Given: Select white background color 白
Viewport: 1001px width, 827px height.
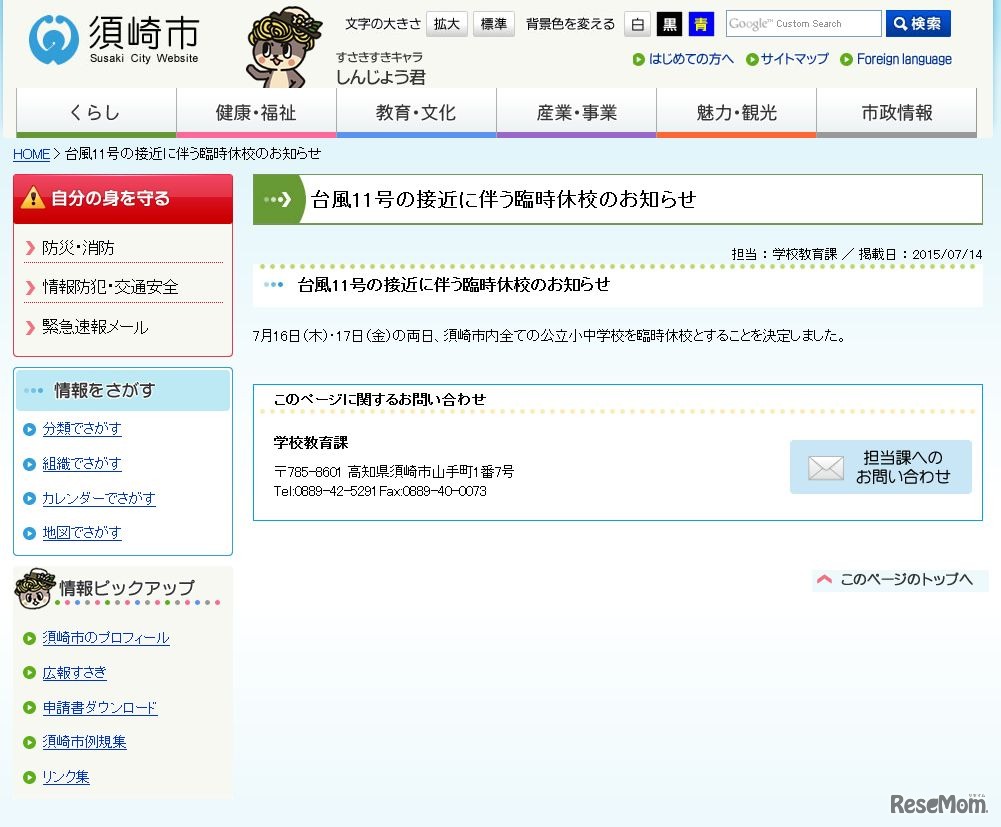Looking at the screenshot, I should (637, 24).
